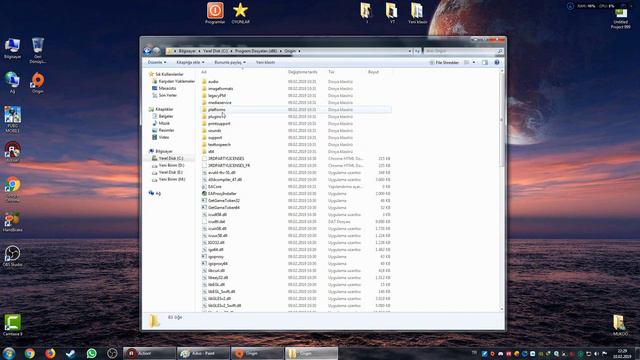Select Yerel Disk (E:) in navigation pane
This screenshot has height=360, width=640.
click(171, 172)
